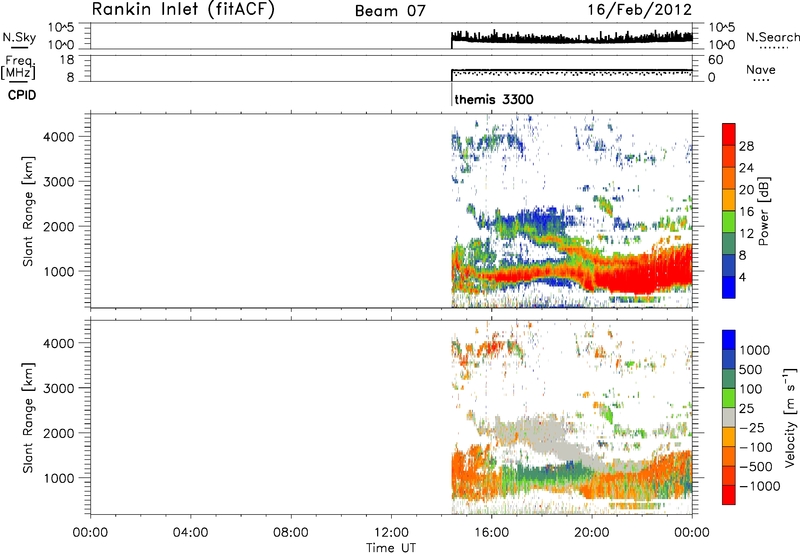
Task: Click the sky noise trace in top panel
Action: pos(571,38)
